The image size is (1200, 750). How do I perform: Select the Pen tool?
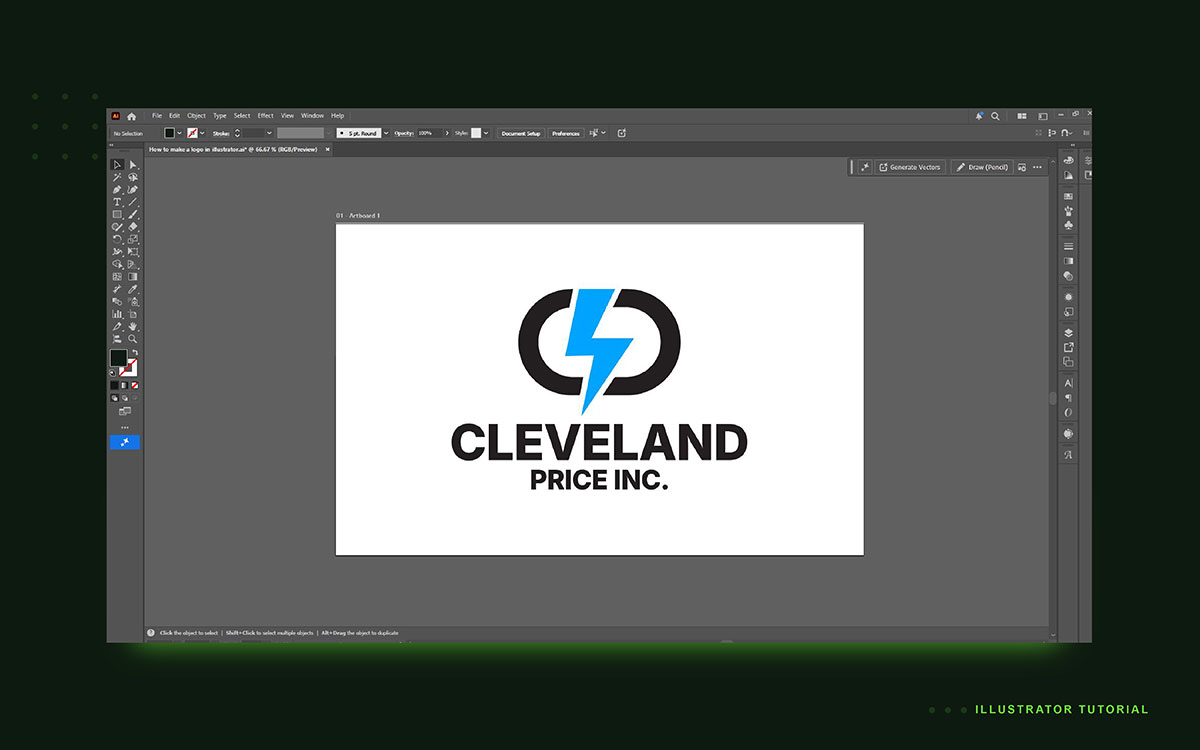pos(117,189)
